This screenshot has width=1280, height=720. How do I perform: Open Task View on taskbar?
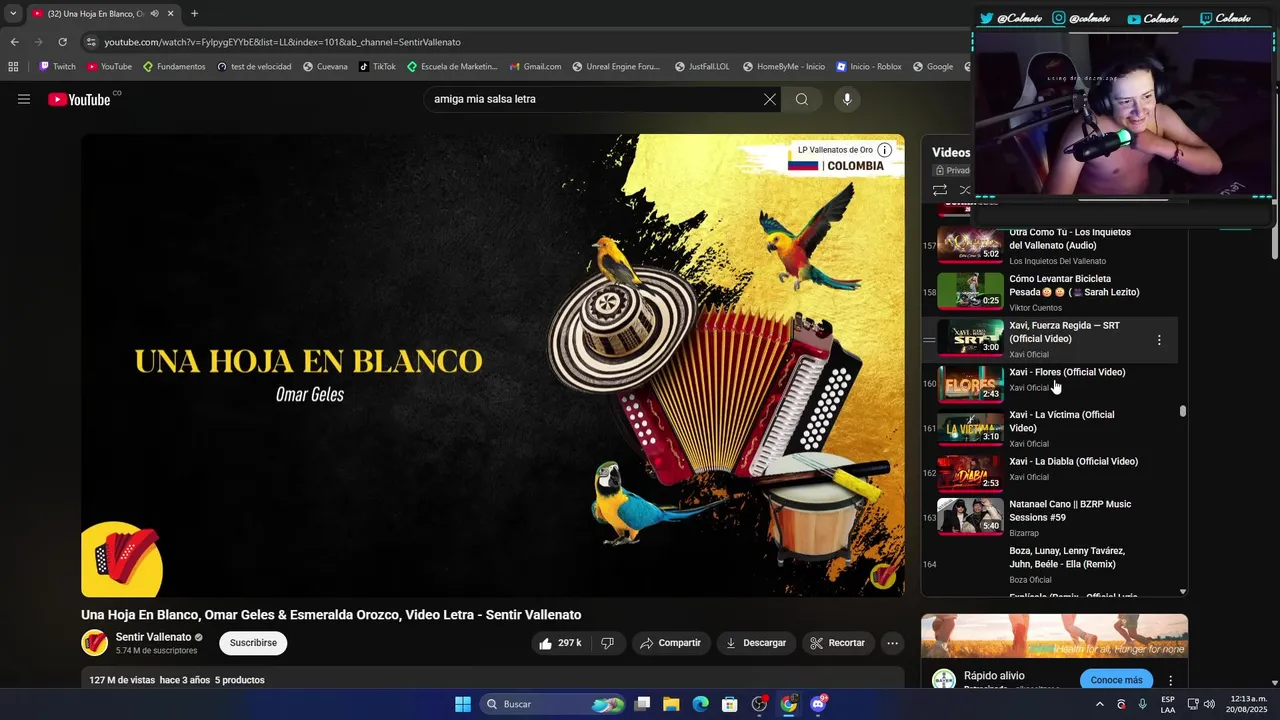point(643,704)
